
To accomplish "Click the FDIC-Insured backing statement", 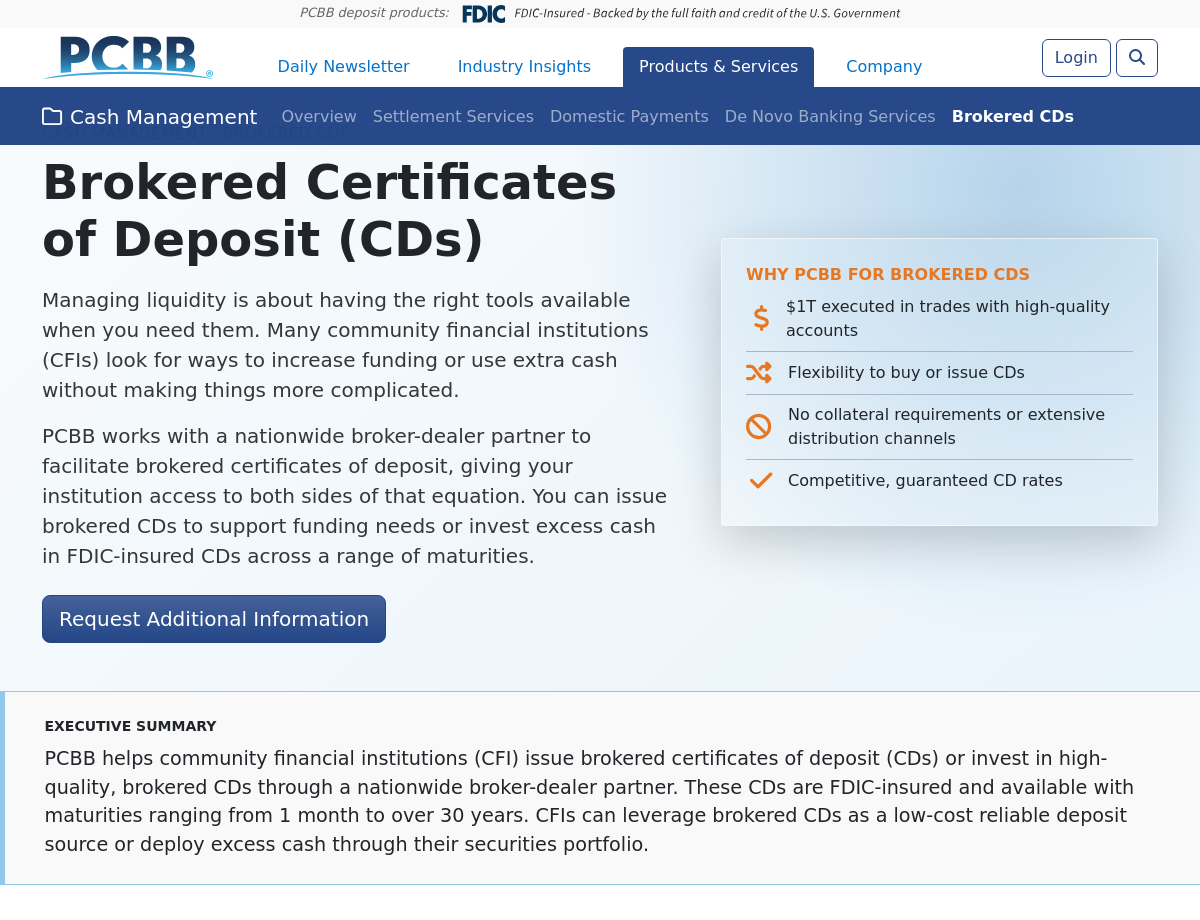I will pyautogui.click(x=707, y=14).
